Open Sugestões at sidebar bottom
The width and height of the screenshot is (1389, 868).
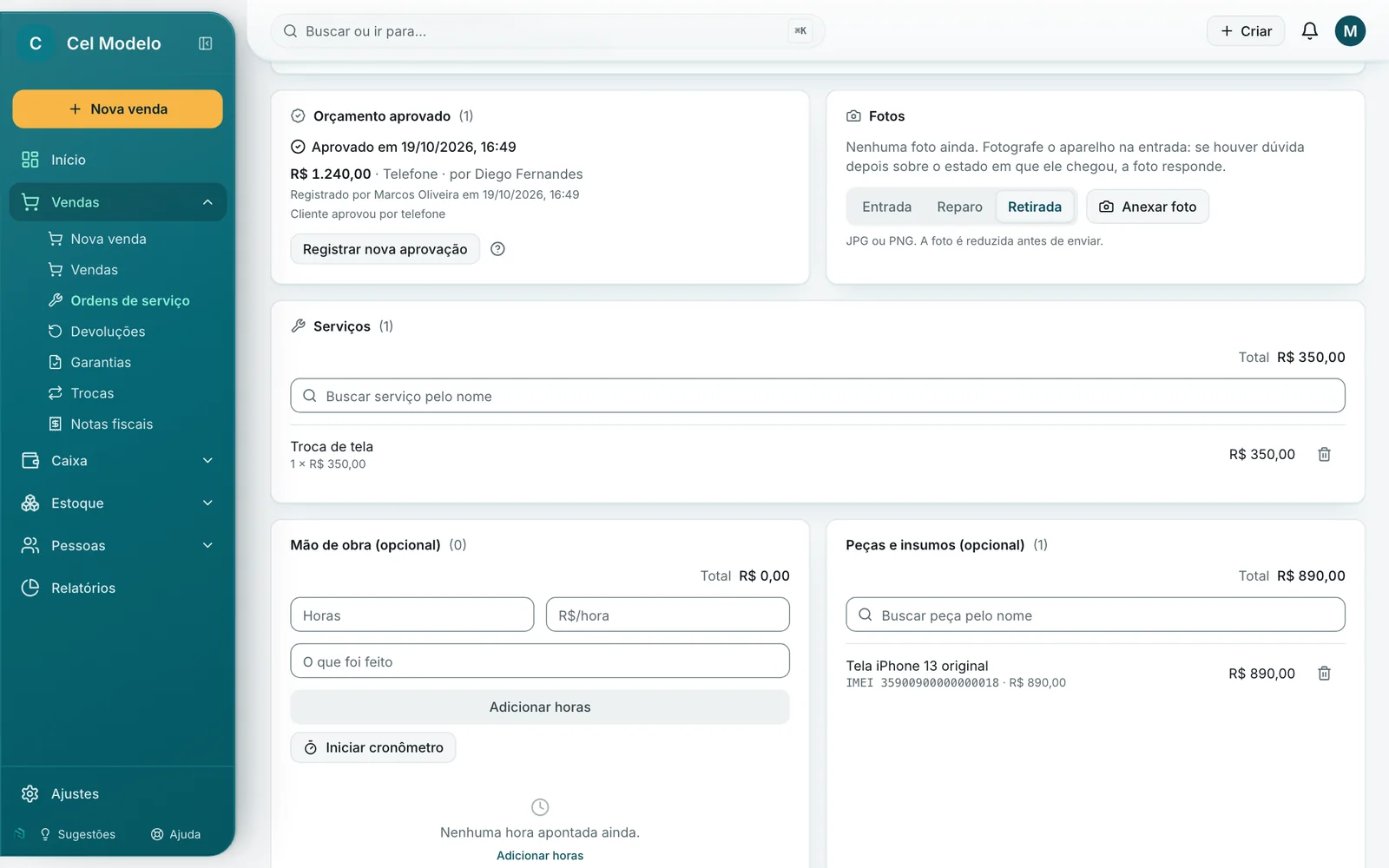tap(77, 834)
